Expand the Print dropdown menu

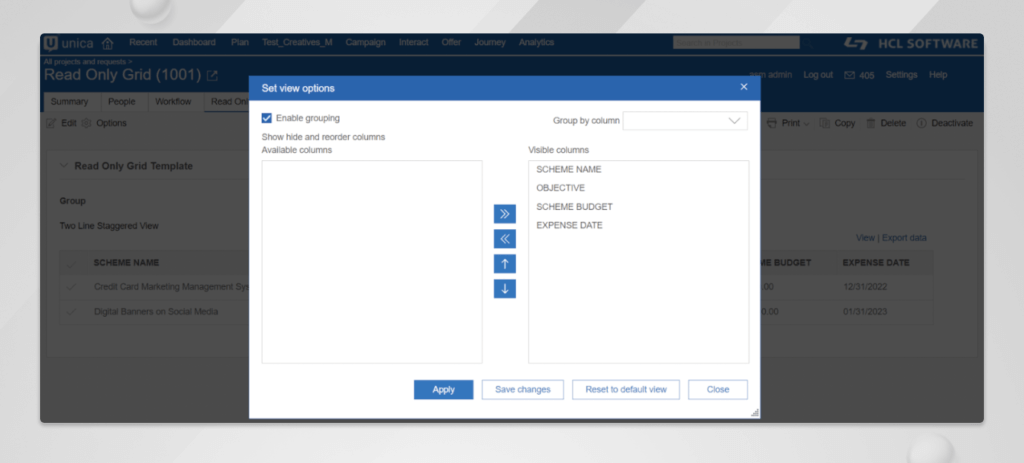tap(791, 123)
